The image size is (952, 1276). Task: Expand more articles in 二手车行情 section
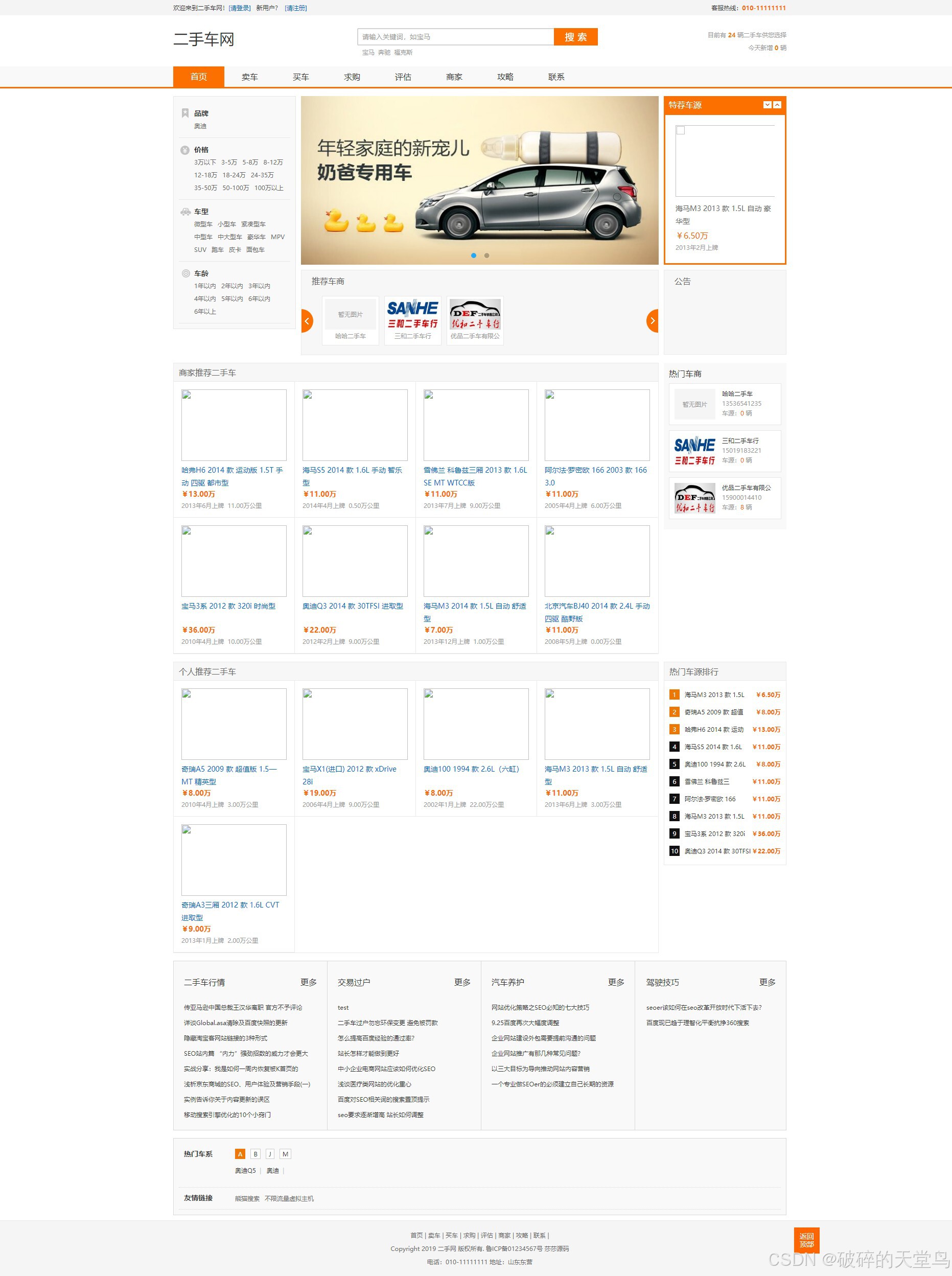pyautogui.click(x=308, y=982)
